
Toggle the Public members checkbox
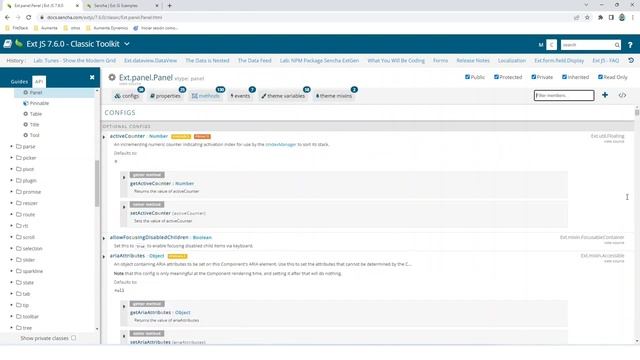pos(467,77)
